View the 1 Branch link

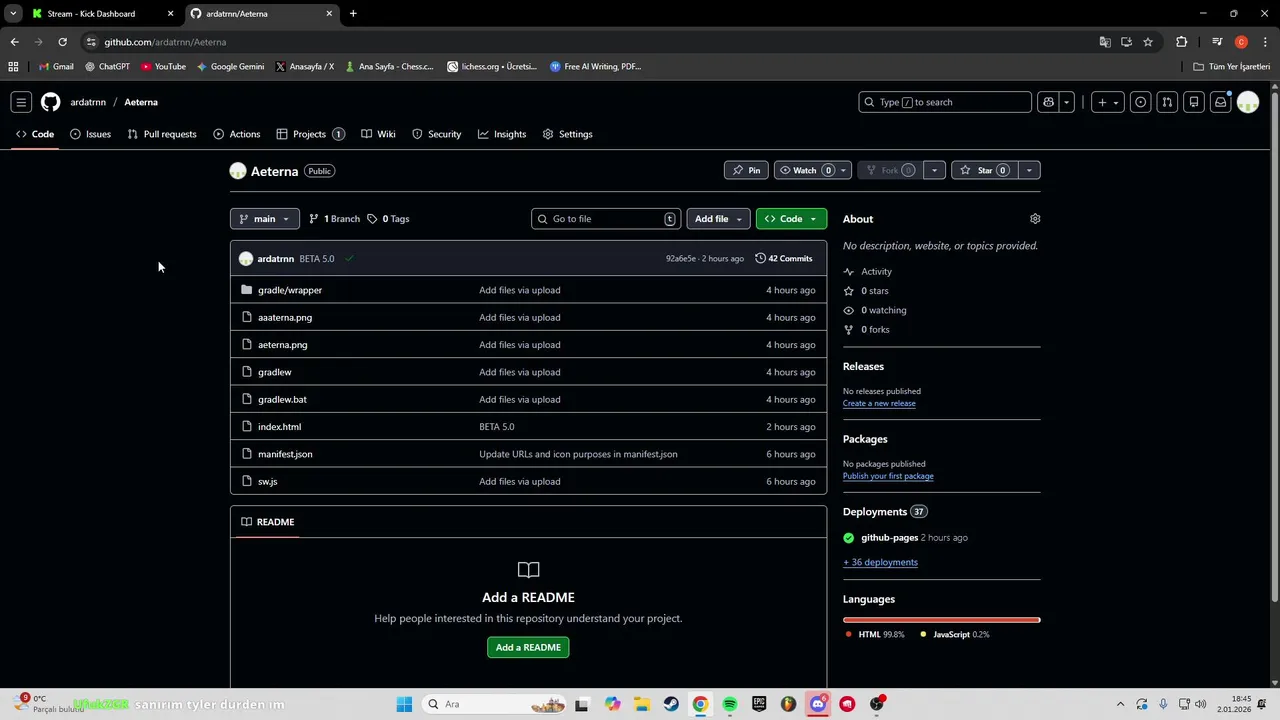pos(334,219)
